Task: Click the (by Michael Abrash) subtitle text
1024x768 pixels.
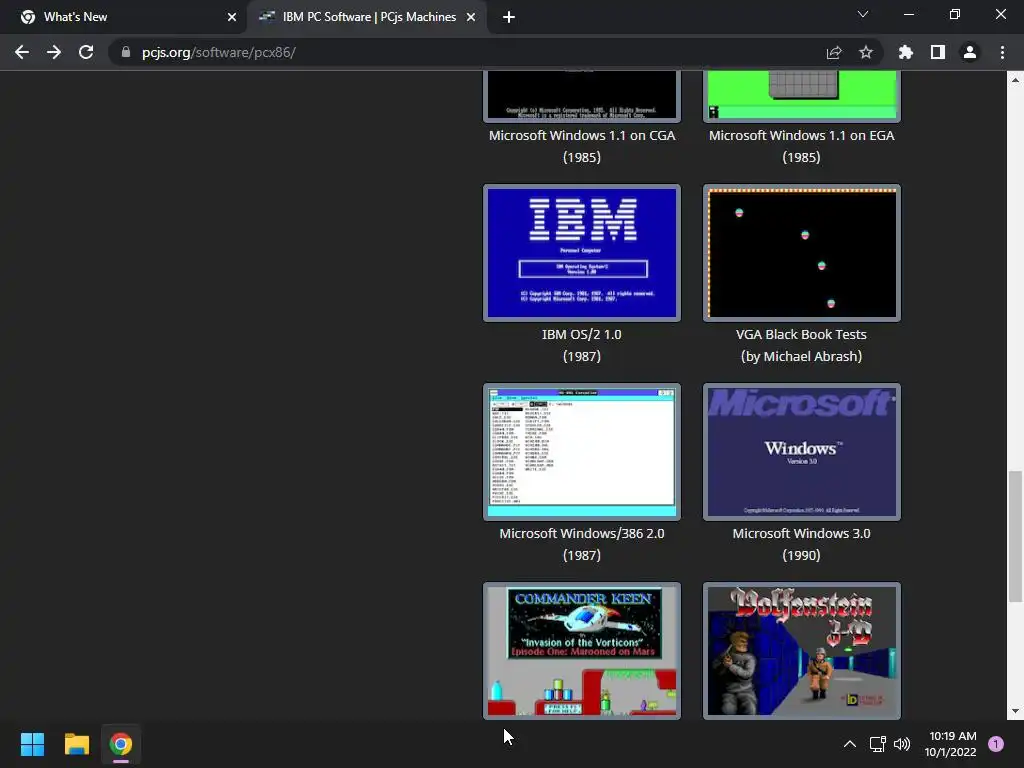Action: coord(801,357)
